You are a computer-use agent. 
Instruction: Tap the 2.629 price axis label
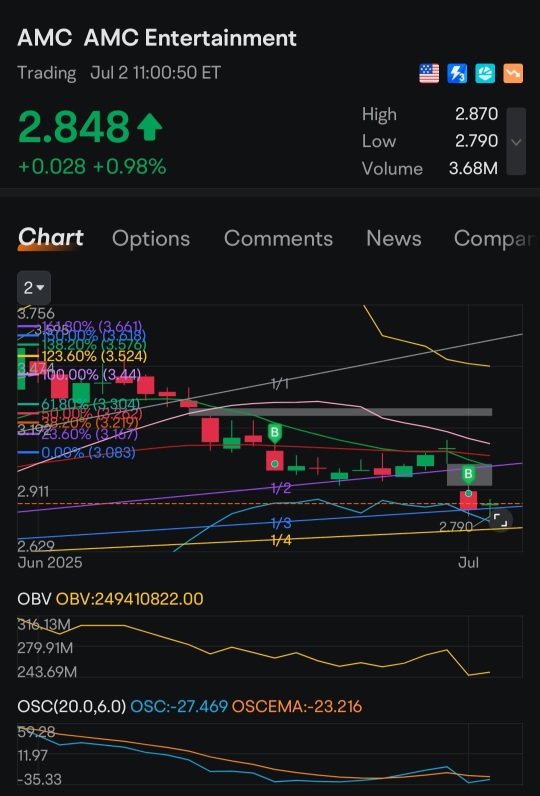click(x=36, y=546)
